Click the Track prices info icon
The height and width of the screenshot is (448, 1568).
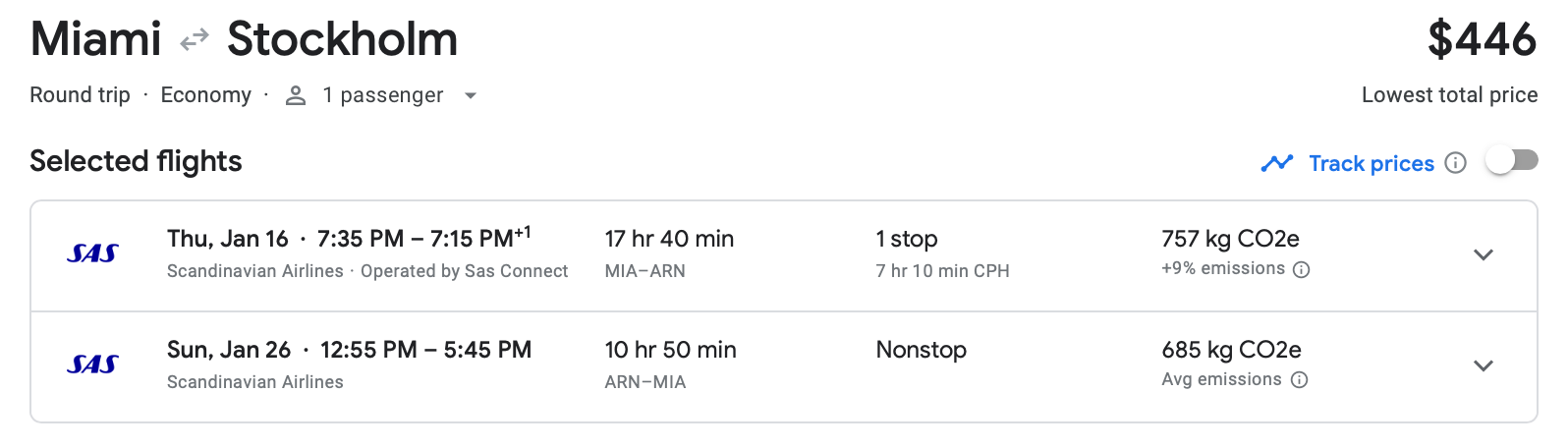pyautogui.click(x=1456, y=163)
